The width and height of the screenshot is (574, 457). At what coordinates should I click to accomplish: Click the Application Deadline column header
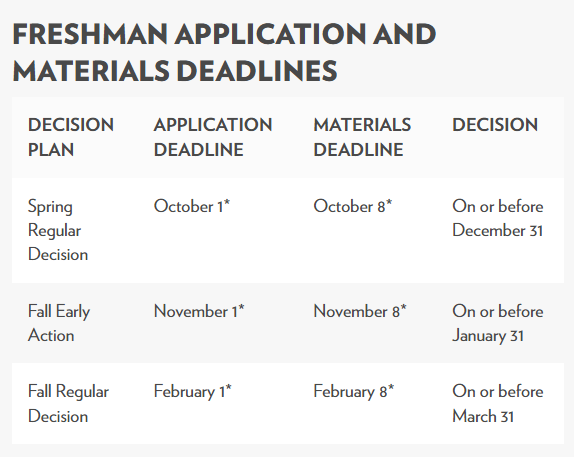pyautogui.click(x=213, y=137)
